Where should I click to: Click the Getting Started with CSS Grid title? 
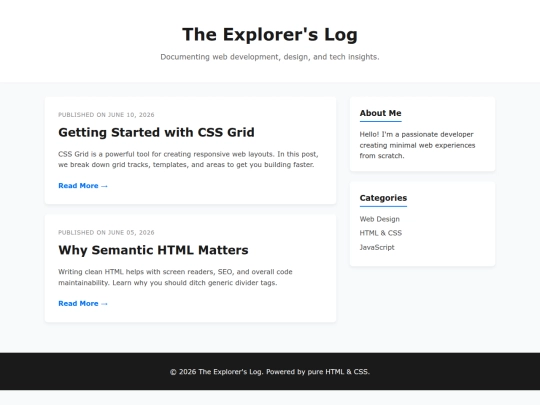[x=156, y=133]
